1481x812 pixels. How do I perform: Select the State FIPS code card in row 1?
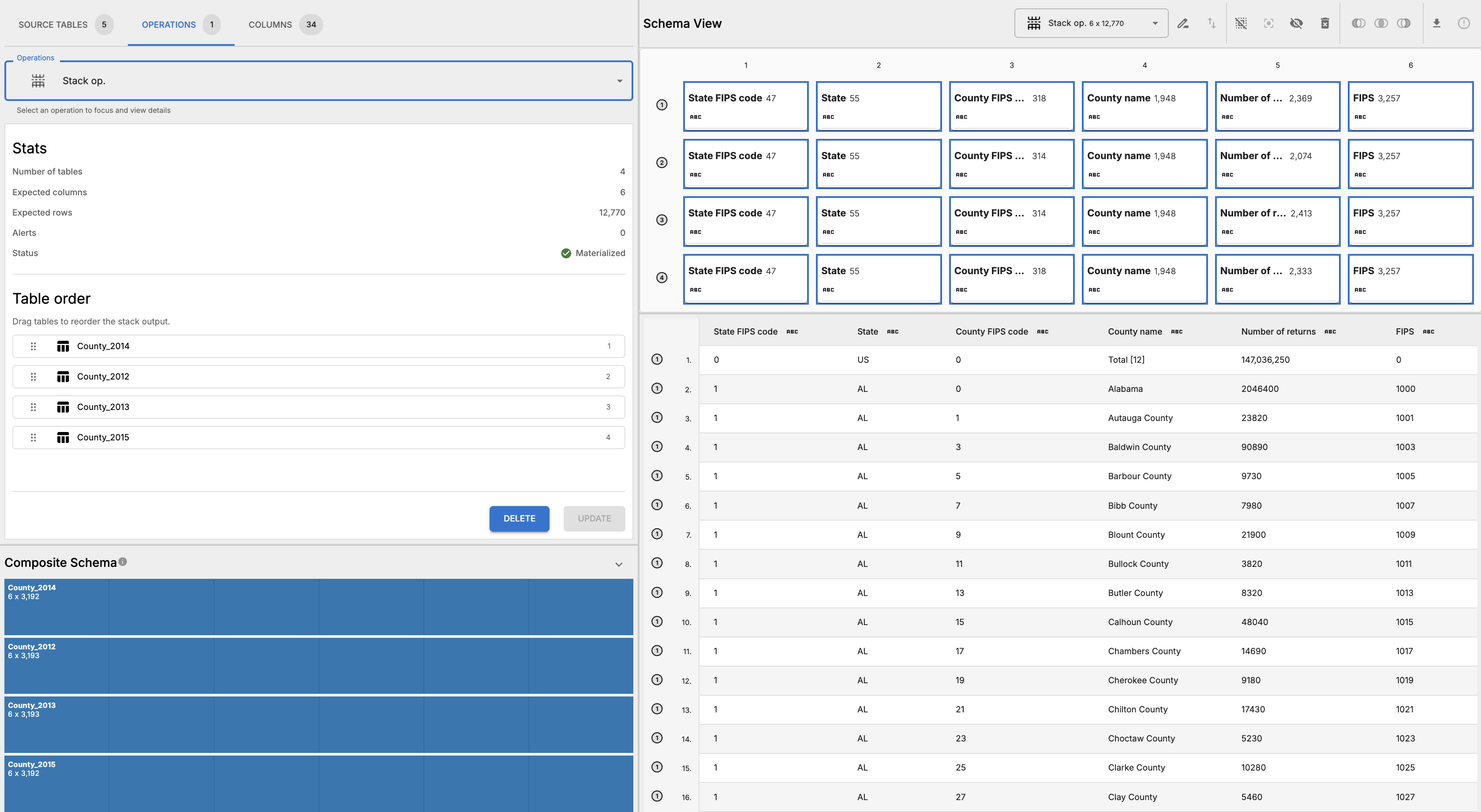(x=746, y=106)
